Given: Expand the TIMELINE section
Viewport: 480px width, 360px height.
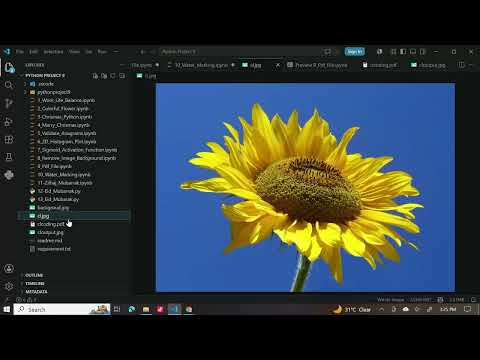Looking at the screenshot, I should tap(35, 284).
